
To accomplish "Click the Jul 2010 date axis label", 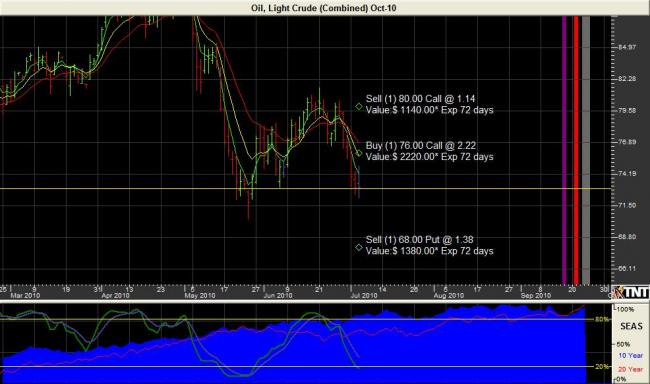I will click(x=364, y=296).
